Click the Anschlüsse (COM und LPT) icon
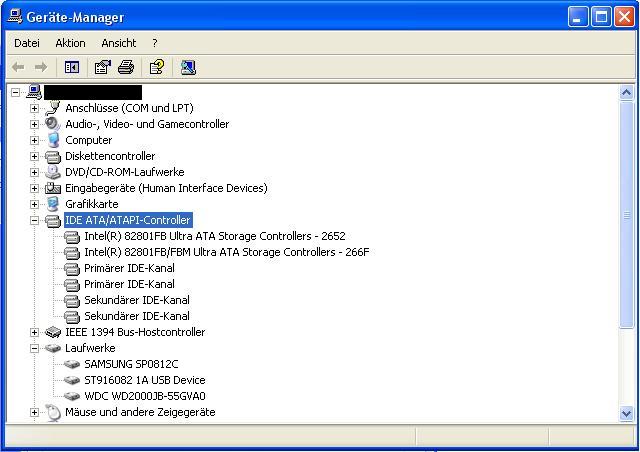This screenshot has width=640, height=452. coord(53,108)
